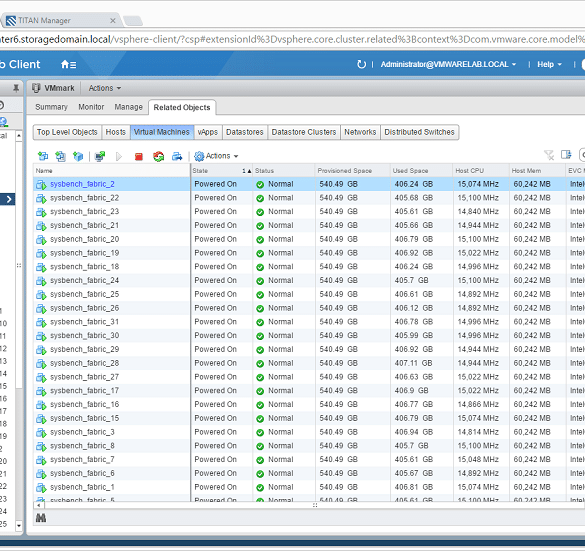Select the sysbench_fabric_23 row

(x=309, y=212)
